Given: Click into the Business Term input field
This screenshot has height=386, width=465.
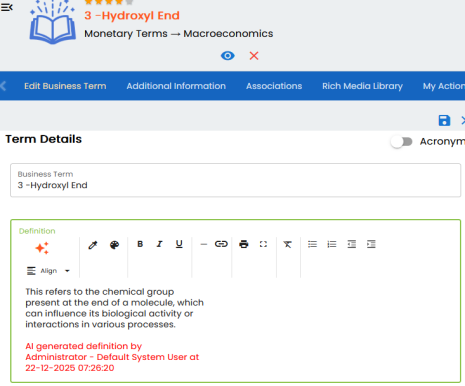Looking at the screenshot, I should pyautogui.click(x=235, y=180).
